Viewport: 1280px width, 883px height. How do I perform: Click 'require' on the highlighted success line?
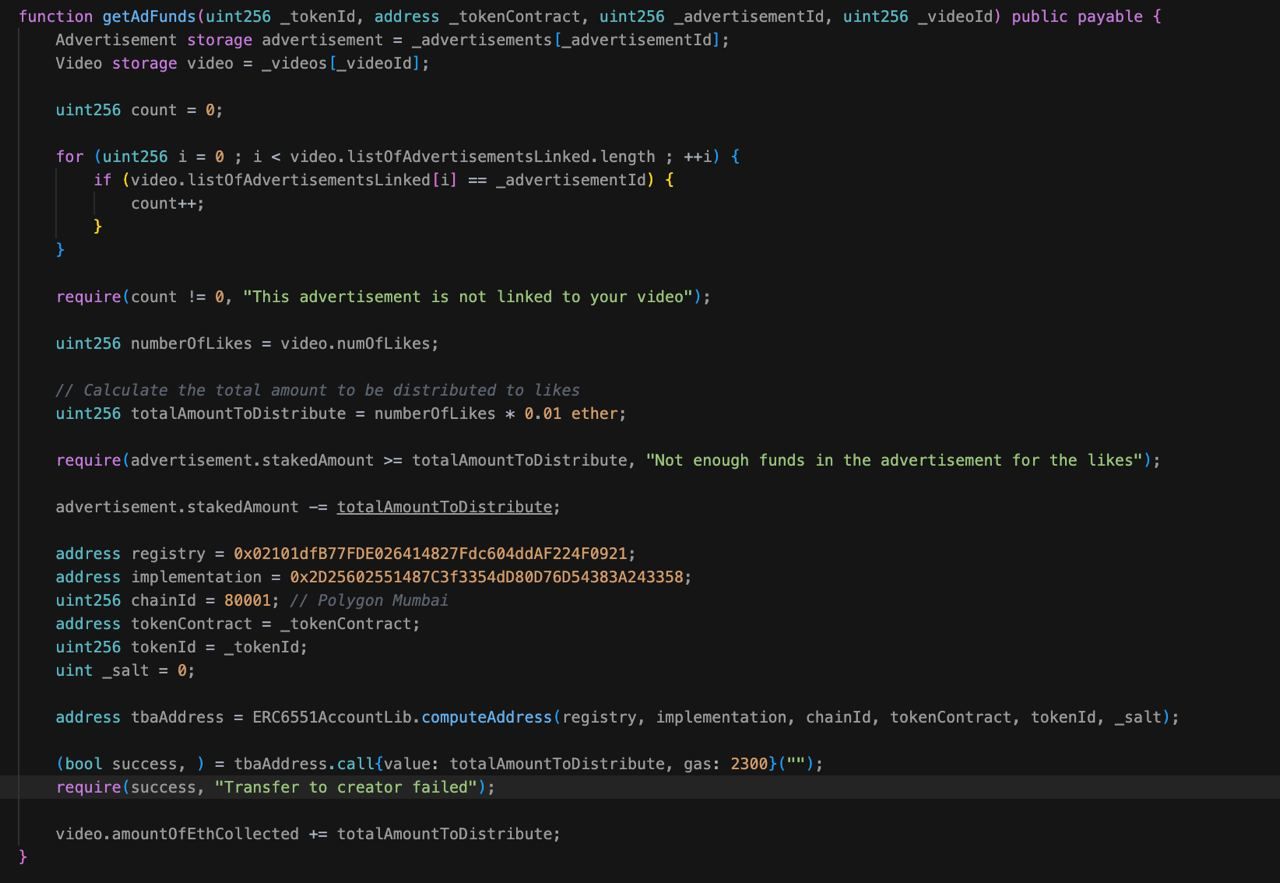88,787
